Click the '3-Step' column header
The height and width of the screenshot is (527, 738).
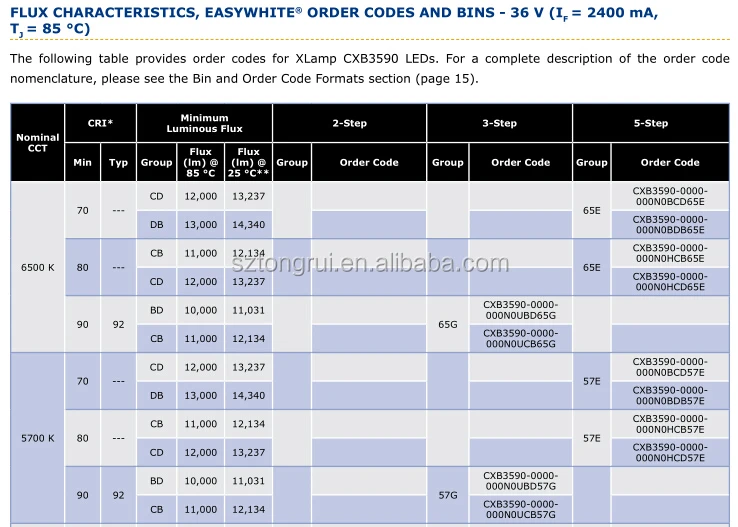tap(499, 123)
